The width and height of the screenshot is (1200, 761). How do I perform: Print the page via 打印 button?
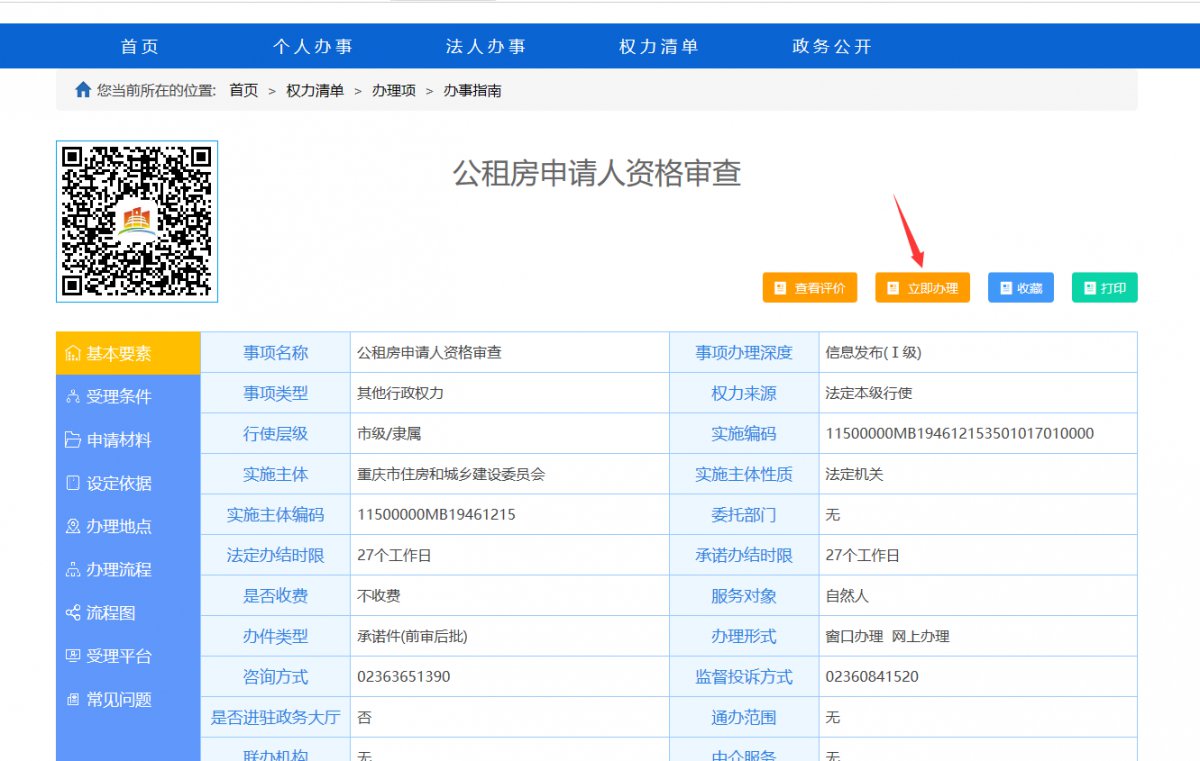(x=1104, y=288)
